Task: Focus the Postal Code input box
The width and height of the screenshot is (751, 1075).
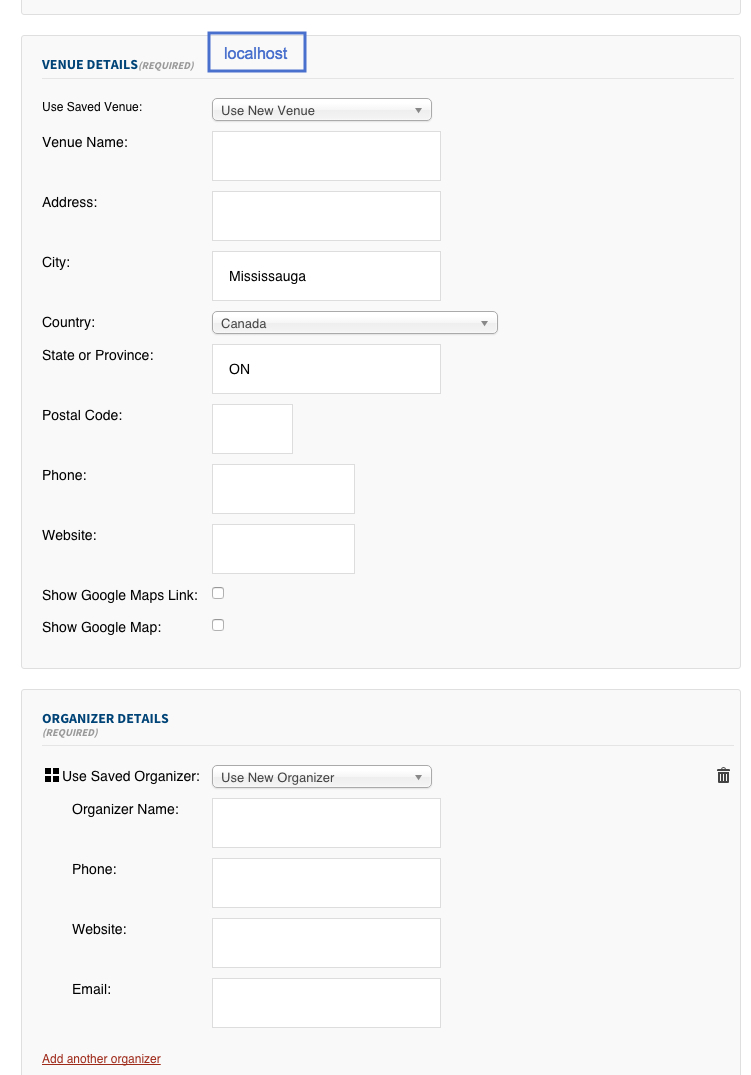Action: pyautogui.click(x=252, y=429)
